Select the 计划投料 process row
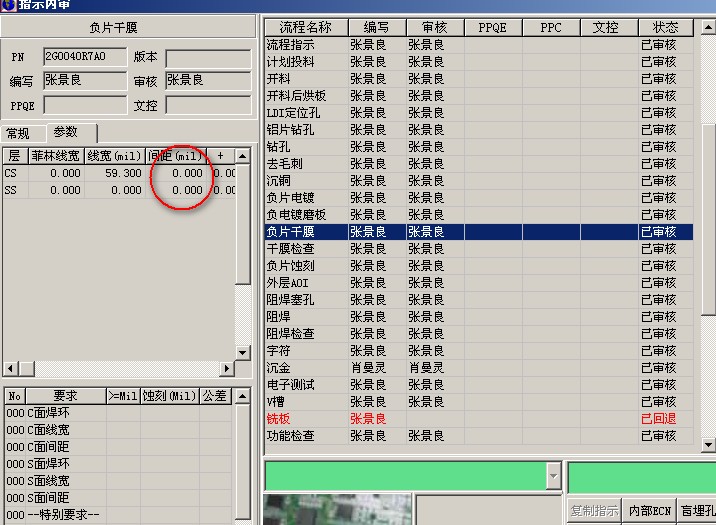716x525 pixels. (x=479, y=62)
